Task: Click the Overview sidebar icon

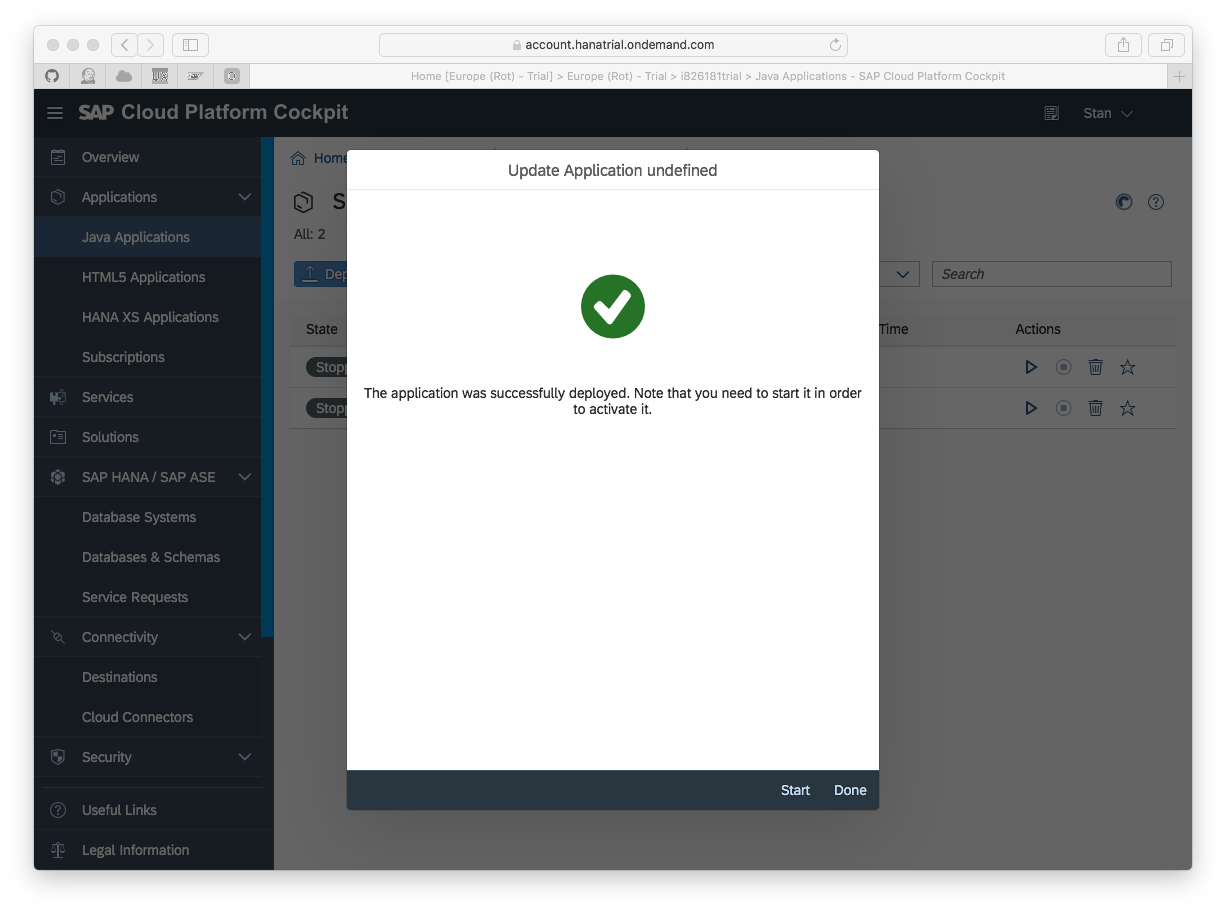Action: (58, 157)
